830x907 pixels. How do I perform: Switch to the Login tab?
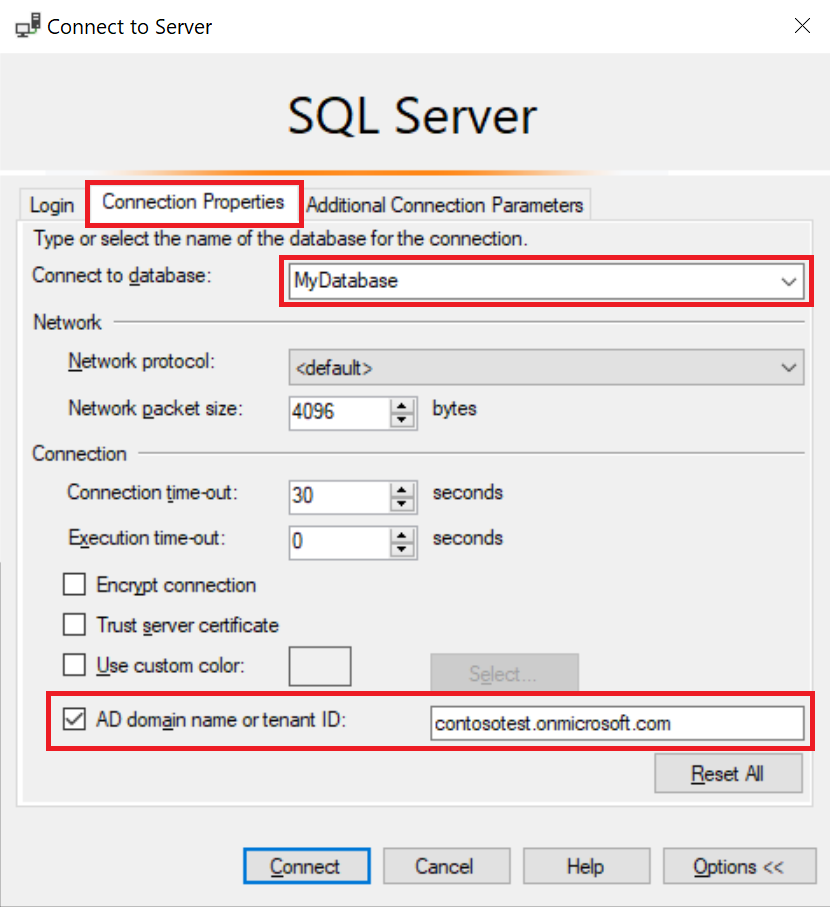point(50,205)
